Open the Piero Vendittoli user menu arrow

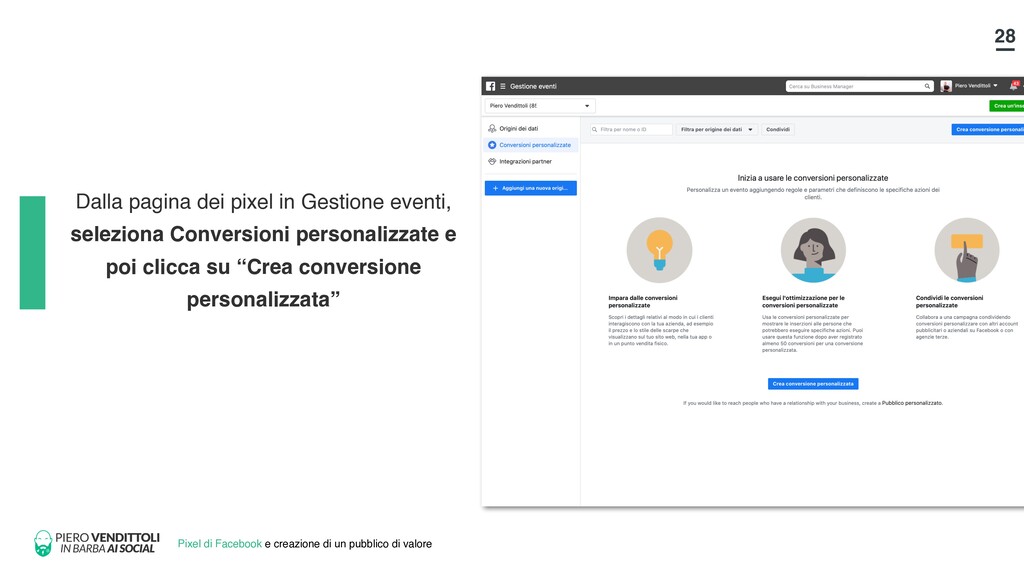pyautogui.click(x=995, y=86)
